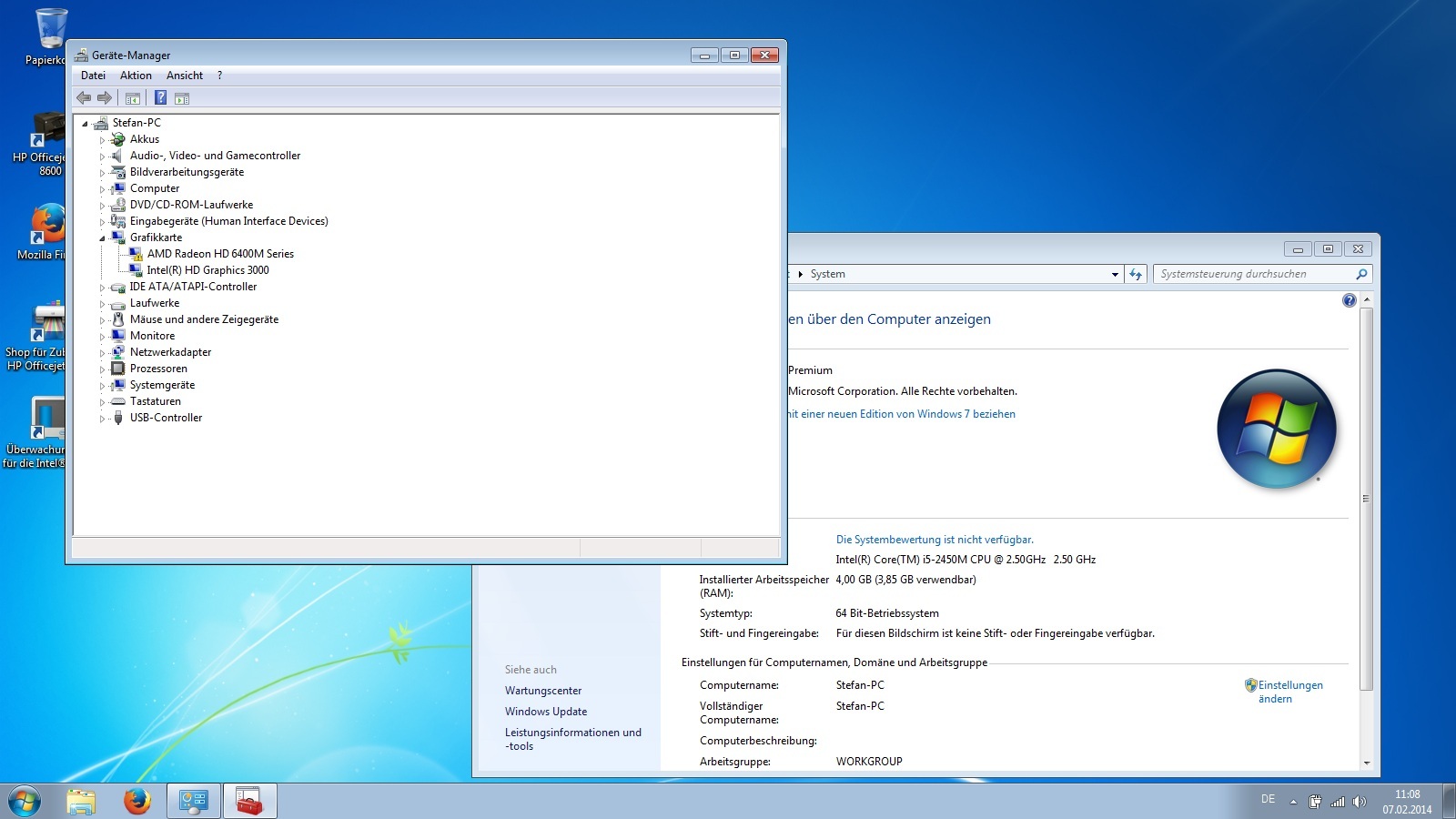Select the USB-Controller plug icon
Viewport: 1456px width, 819px height.
pyautogui.click(x=117, y=418)
